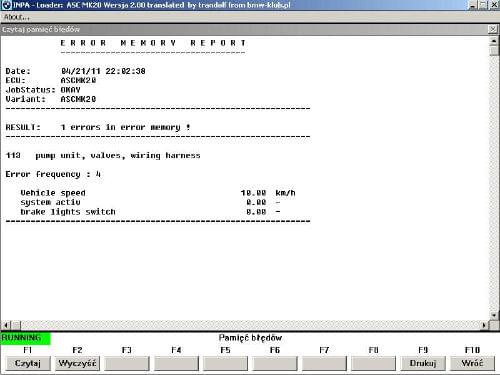
Task: Click the empty F6 button
Action: (275, 363)
